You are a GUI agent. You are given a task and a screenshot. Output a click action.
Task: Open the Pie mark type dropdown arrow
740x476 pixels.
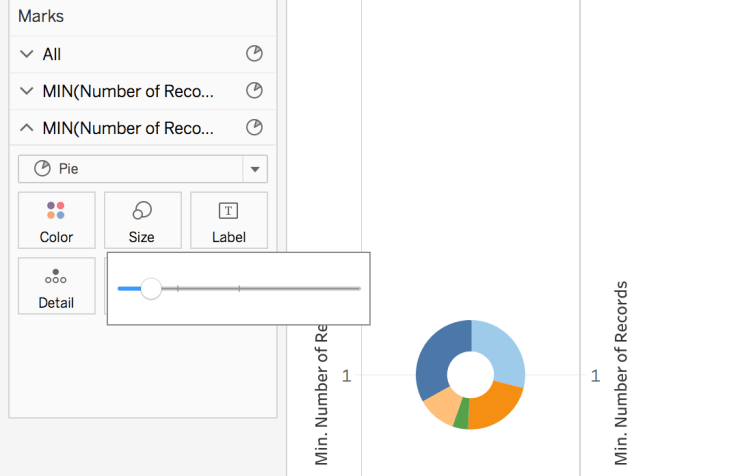click(255, 169)
